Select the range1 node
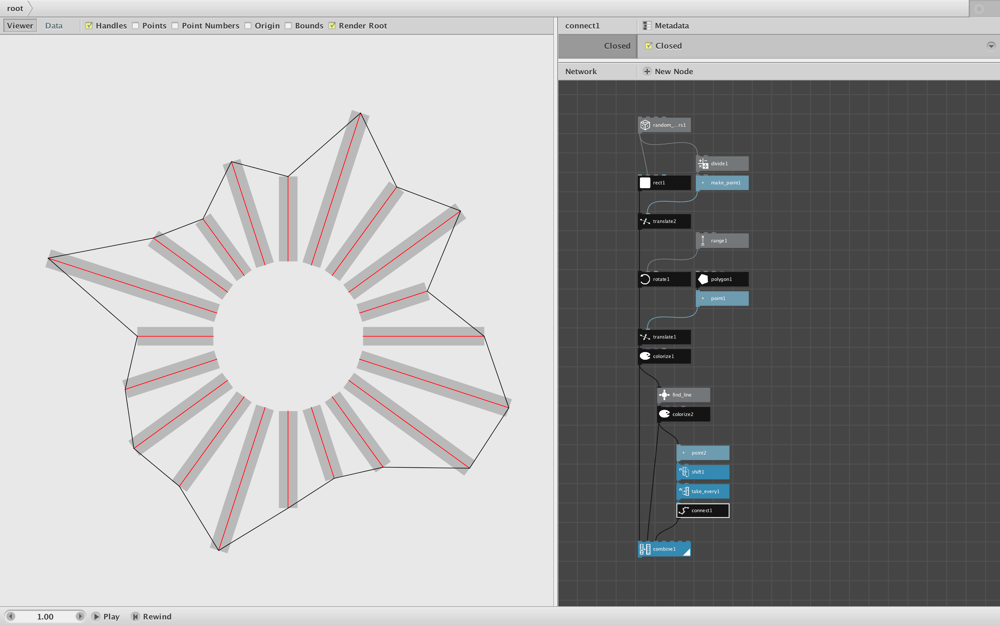This screenshot has height=625, width=1000. pos(722,241)
